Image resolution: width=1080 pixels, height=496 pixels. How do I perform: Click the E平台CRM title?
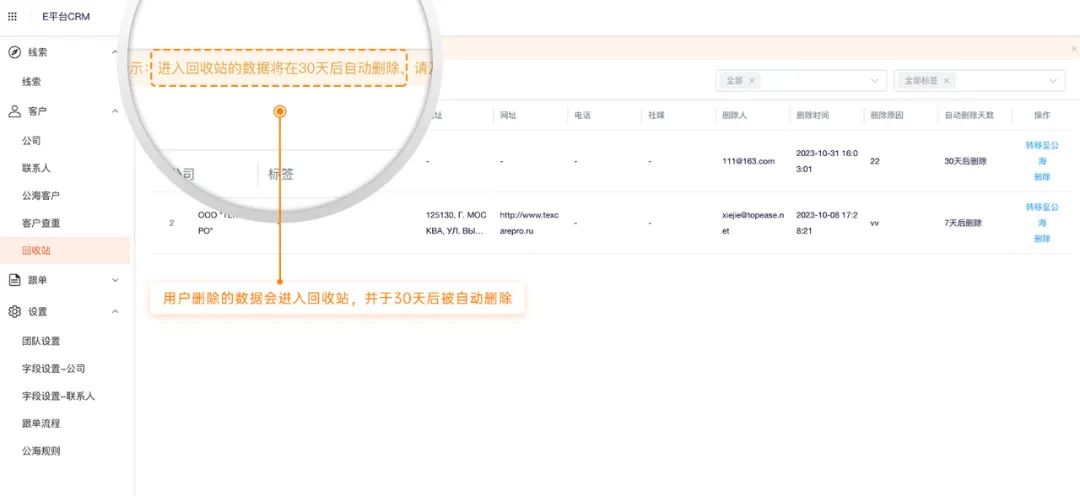(66, 17)
